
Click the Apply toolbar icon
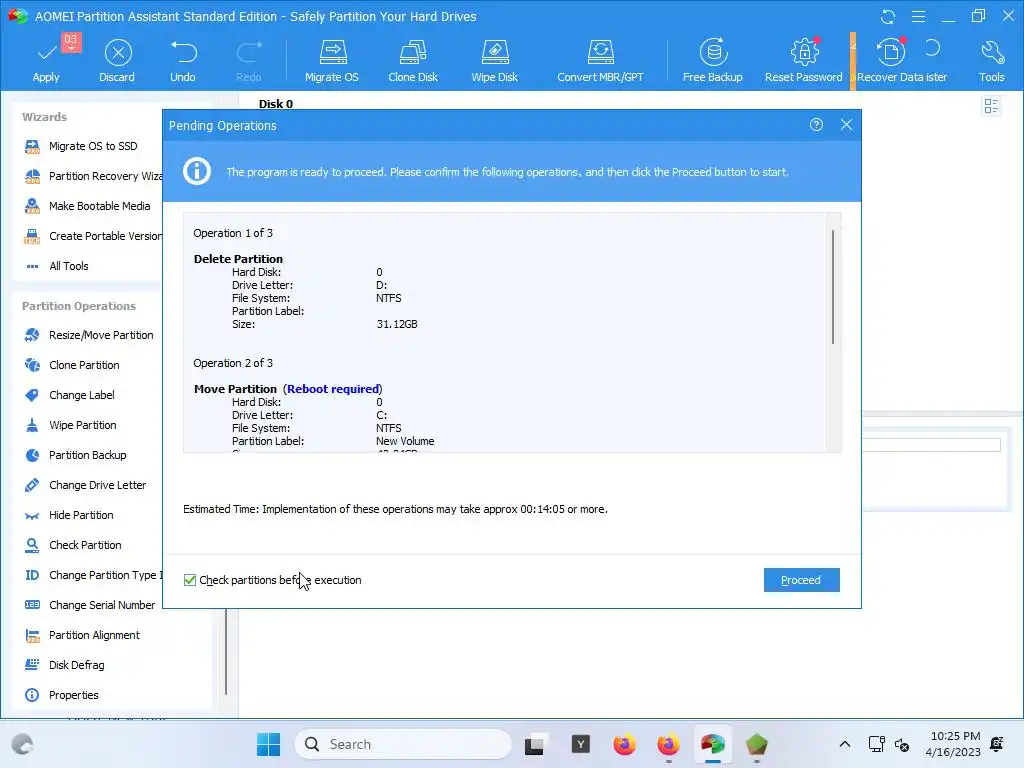(46, 61)
